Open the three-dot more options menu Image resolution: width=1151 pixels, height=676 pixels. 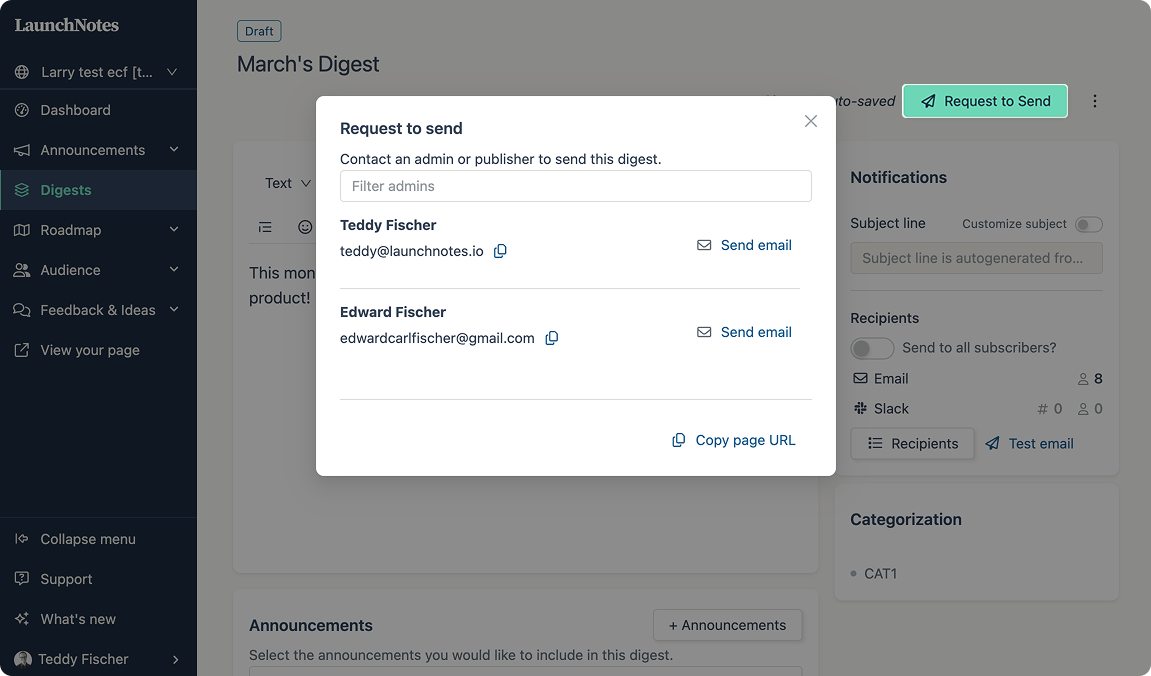pyautogui.click(x=1094, y=101)
